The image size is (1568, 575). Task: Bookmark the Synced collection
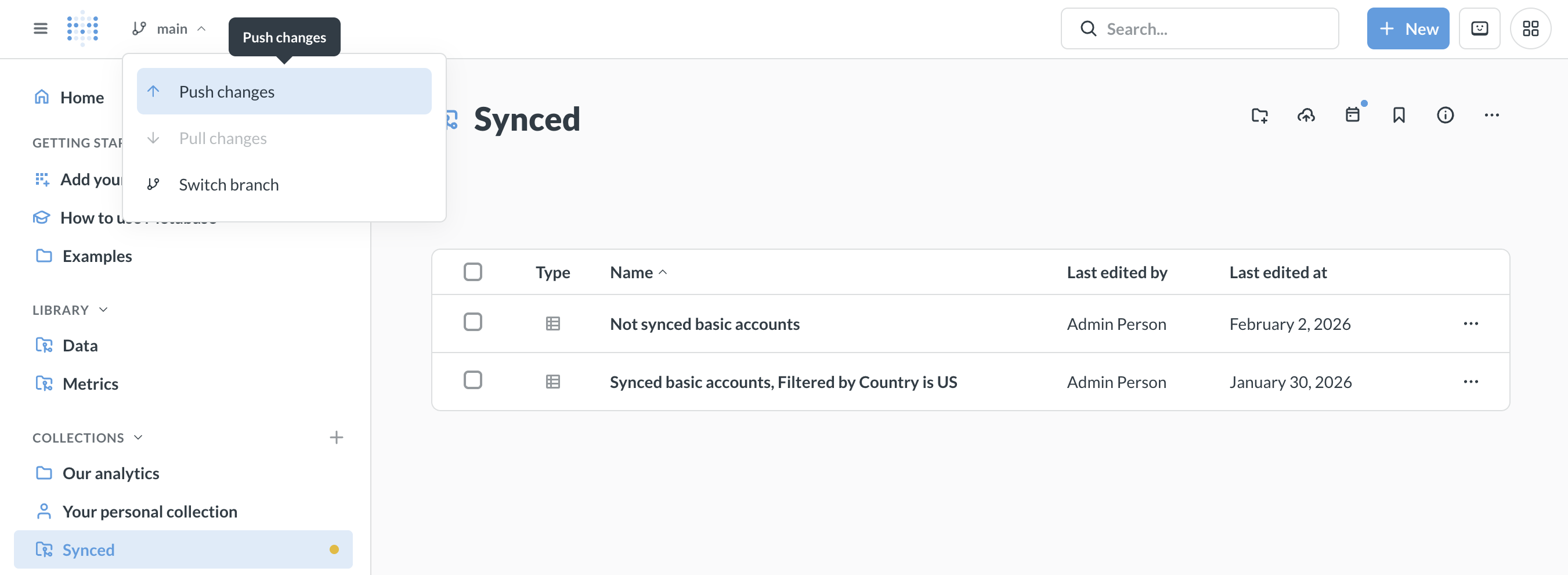(x=1399, y=115)
